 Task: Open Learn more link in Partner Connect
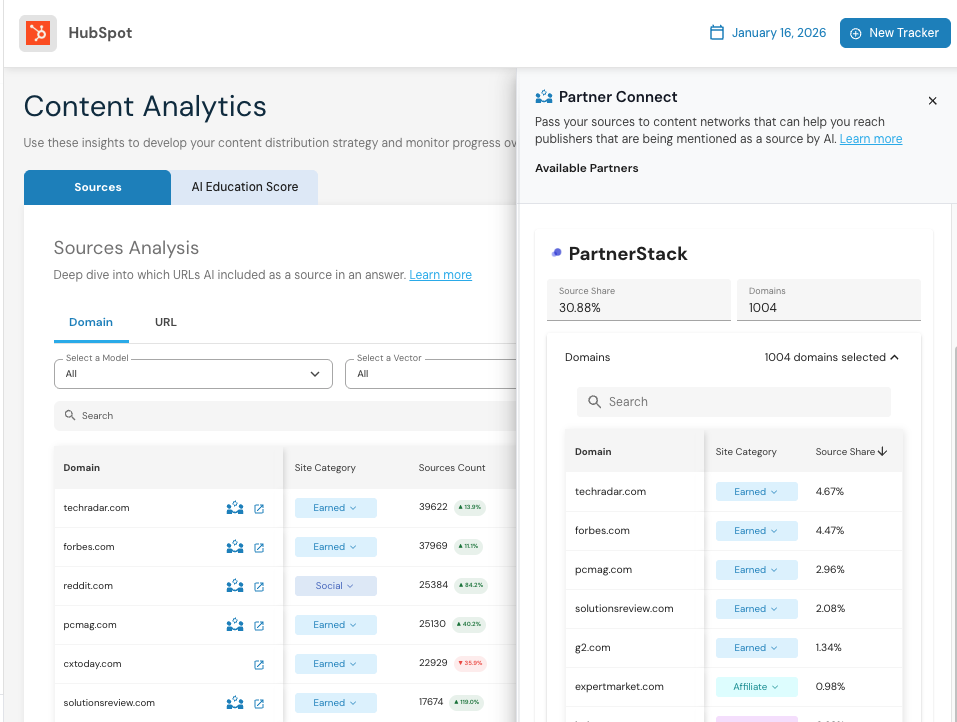(870, 139)
